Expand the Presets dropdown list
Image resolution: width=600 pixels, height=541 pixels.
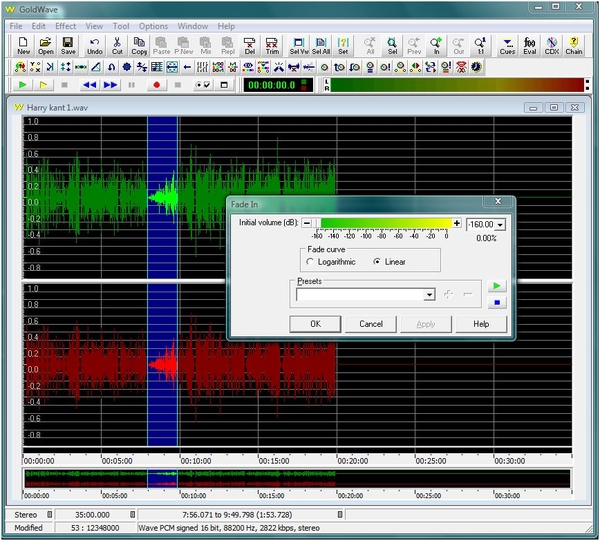429,295
